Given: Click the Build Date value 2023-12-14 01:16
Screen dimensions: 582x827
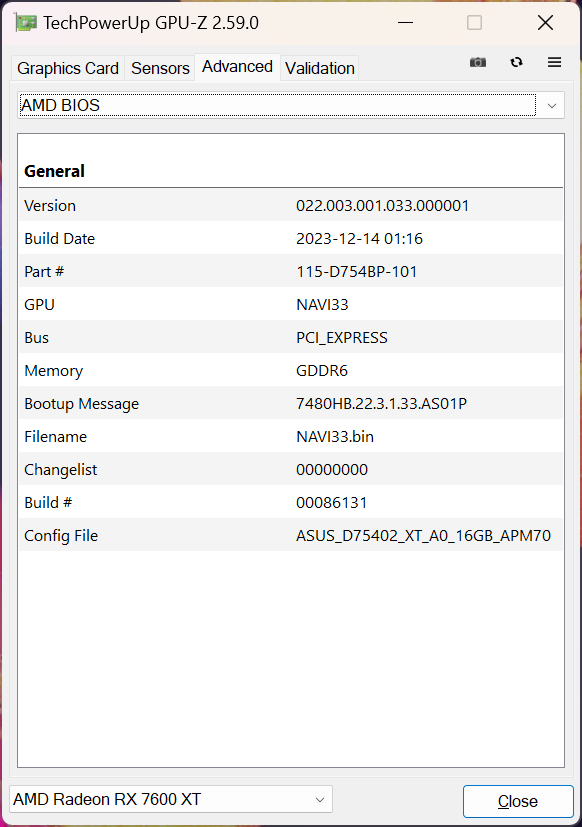Looking at the screenshot, I should tap(359, 238).
